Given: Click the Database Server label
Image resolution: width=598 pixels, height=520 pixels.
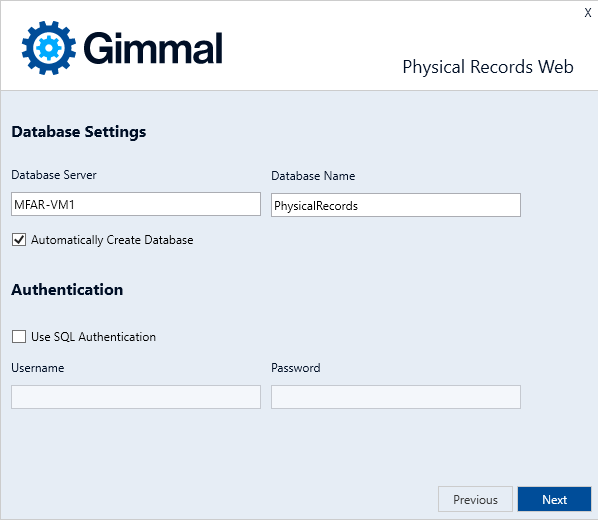Looking at the screenshot, I should (x=54, y=175).
